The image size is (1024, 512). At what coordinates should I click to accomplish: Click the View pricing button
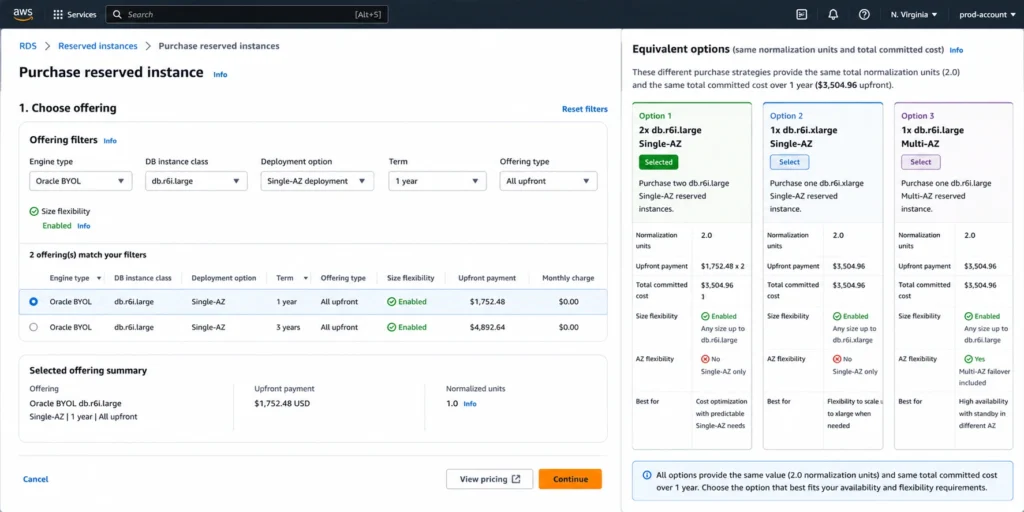pyautogui.click(x=490, y=479)
